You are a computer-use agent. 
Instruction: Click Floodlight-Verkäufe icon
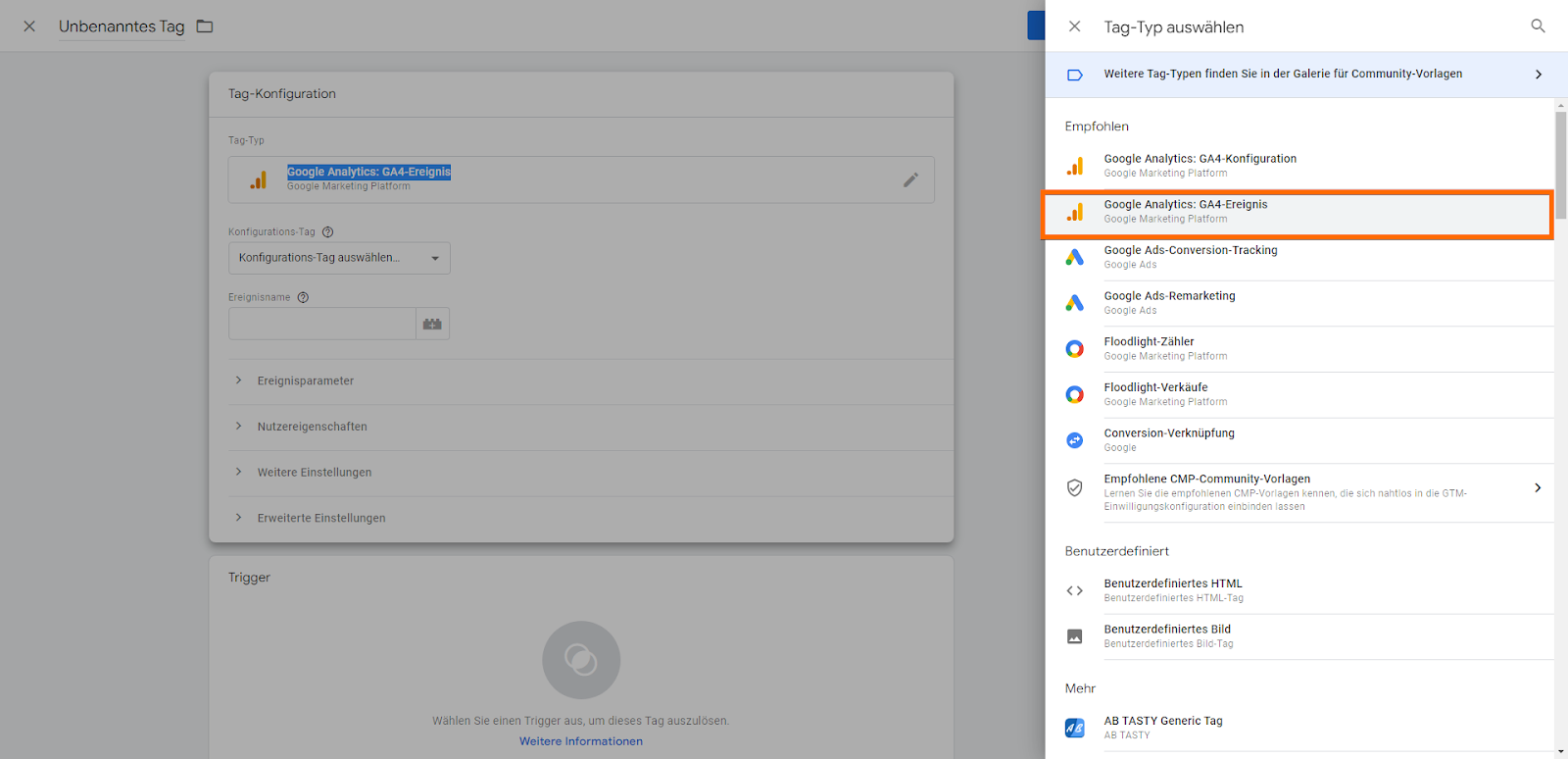coord(1075,394)
